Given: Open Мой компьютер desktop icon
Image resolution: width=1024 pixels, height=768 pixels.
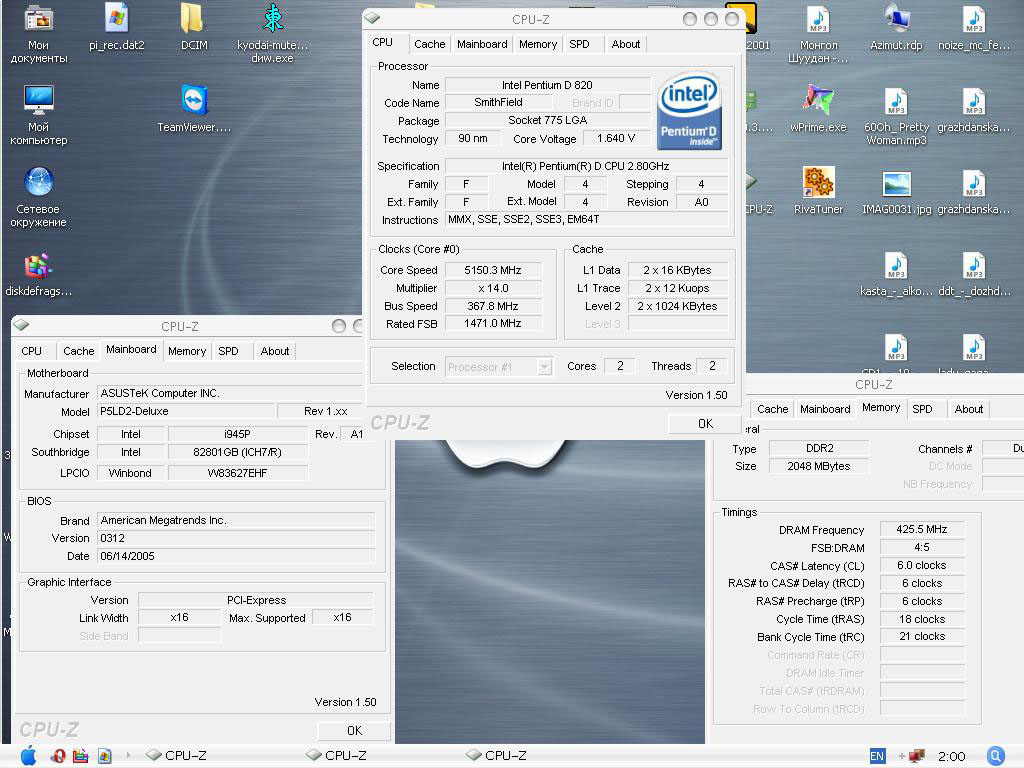Looking at the screenshot, I should (x=39, y=114).
